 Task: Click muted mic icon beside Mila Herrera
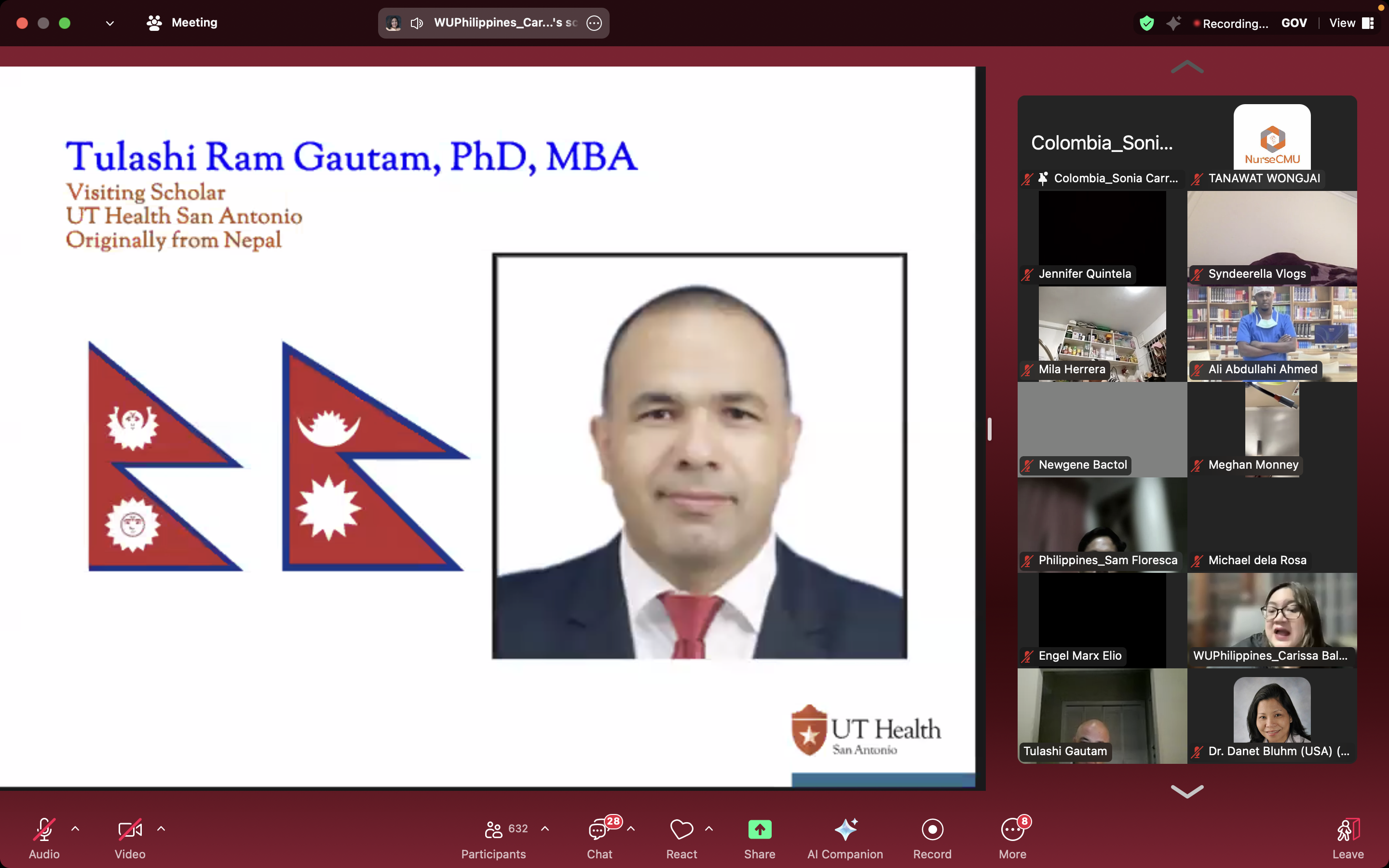1027,370
